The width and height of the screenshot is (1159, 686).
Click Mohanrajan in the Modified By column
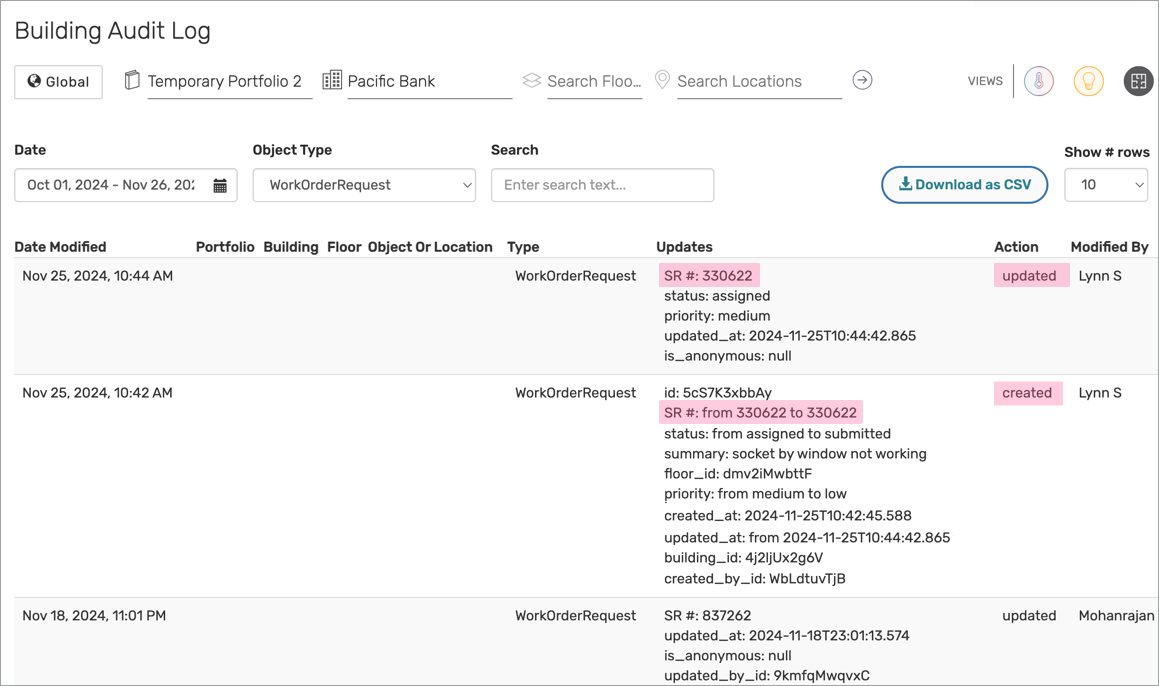(x=1116, y=615)
